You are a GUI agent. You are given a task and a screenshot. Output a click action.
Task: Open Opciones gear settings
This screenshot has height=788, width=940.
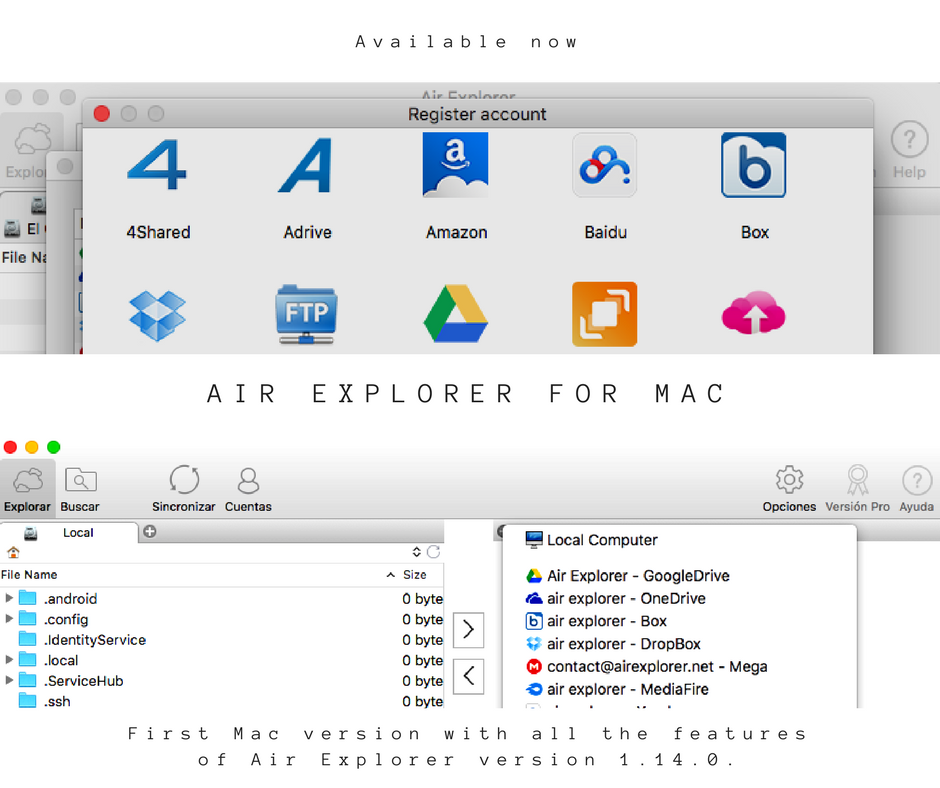(x=789, y=488)
